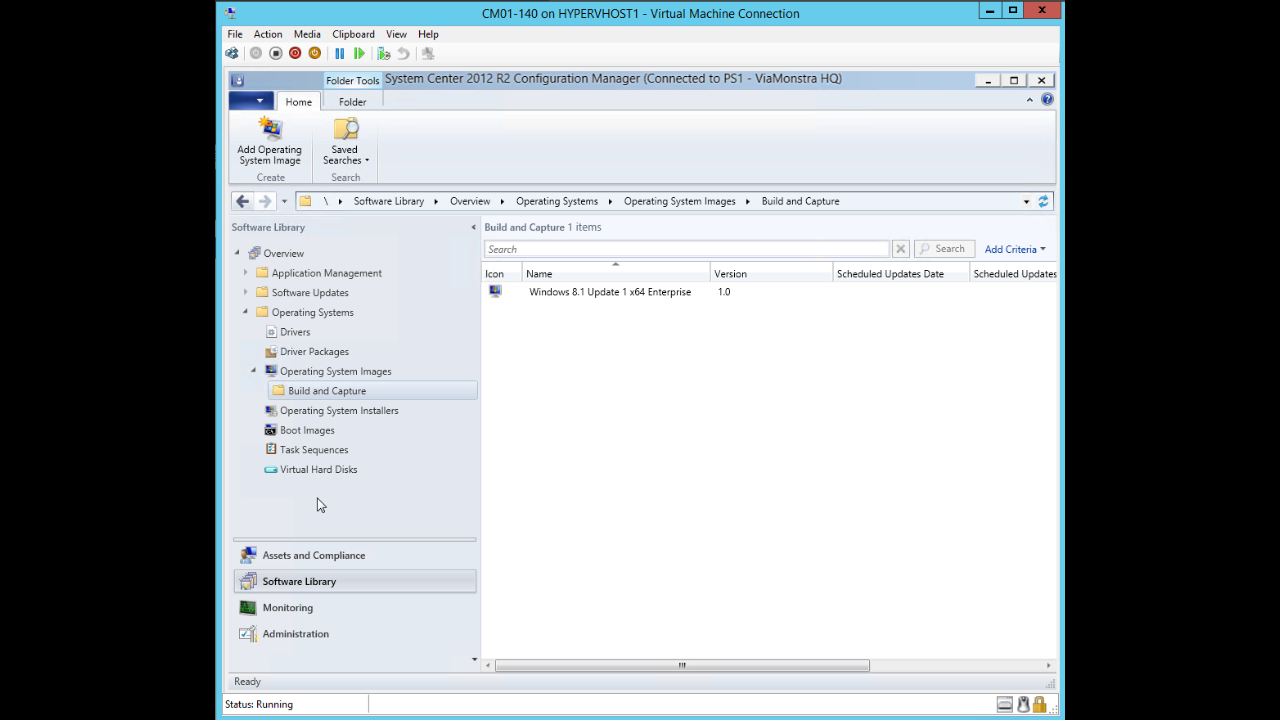Screen dimensions: 1280x720
Task: Open the Media menu
Action: 307,34
